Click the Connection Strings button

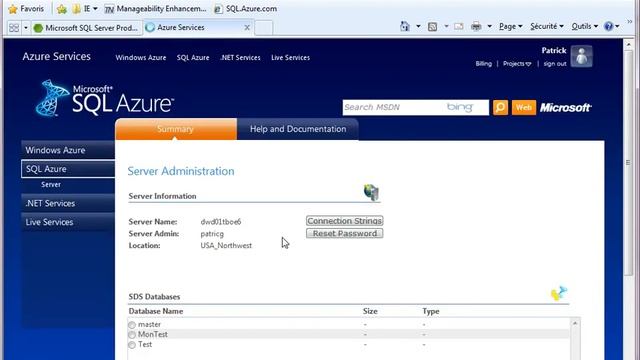point(344,221)
